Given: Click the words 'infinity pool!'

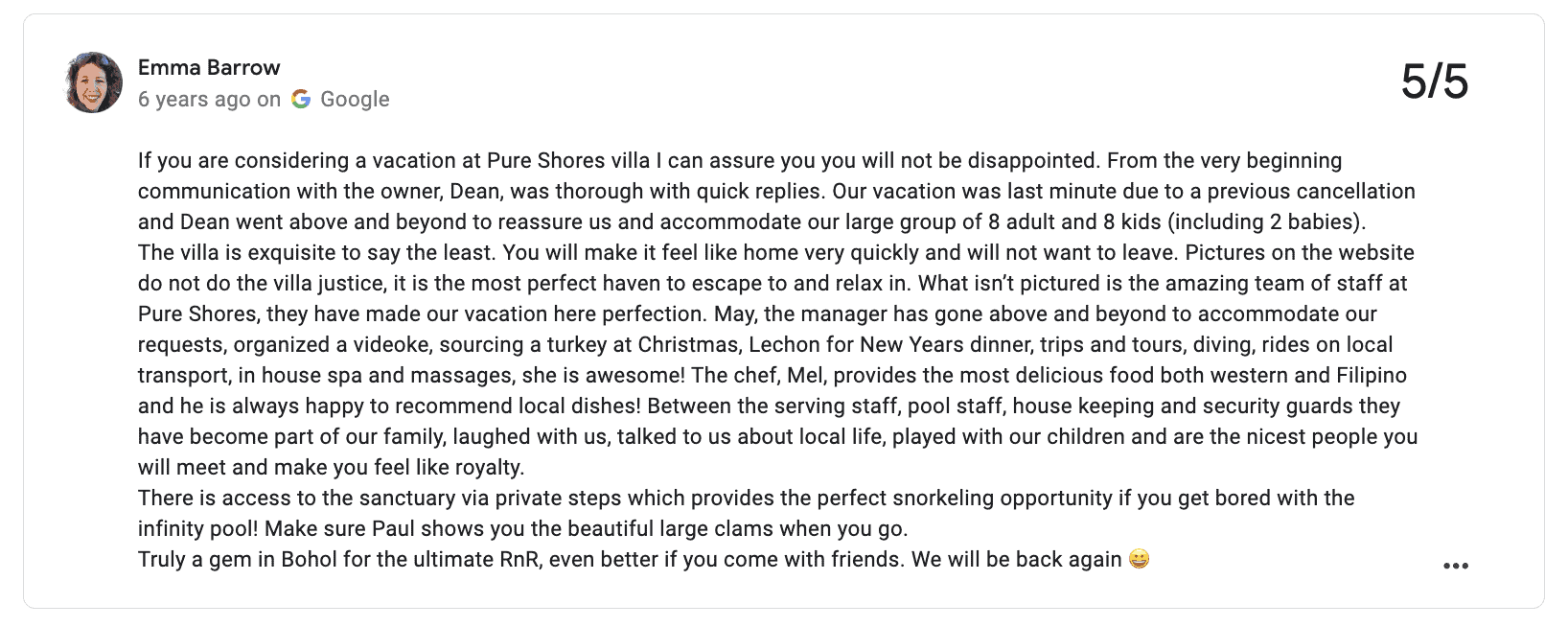Looking at the screenshot, I should [x=197, y=528].
